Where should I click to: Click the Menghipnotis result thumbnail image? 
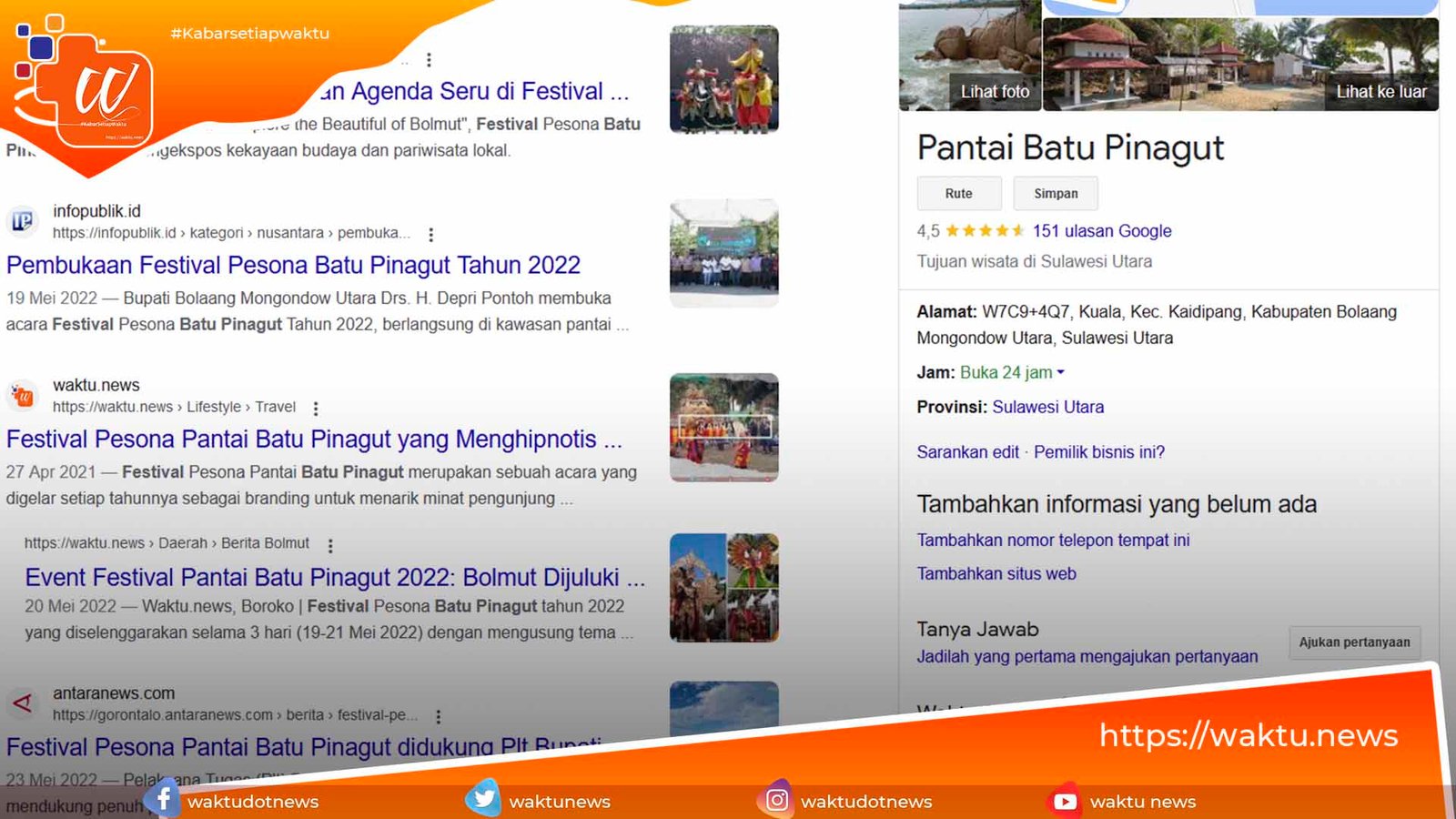[x=724, y=427]
